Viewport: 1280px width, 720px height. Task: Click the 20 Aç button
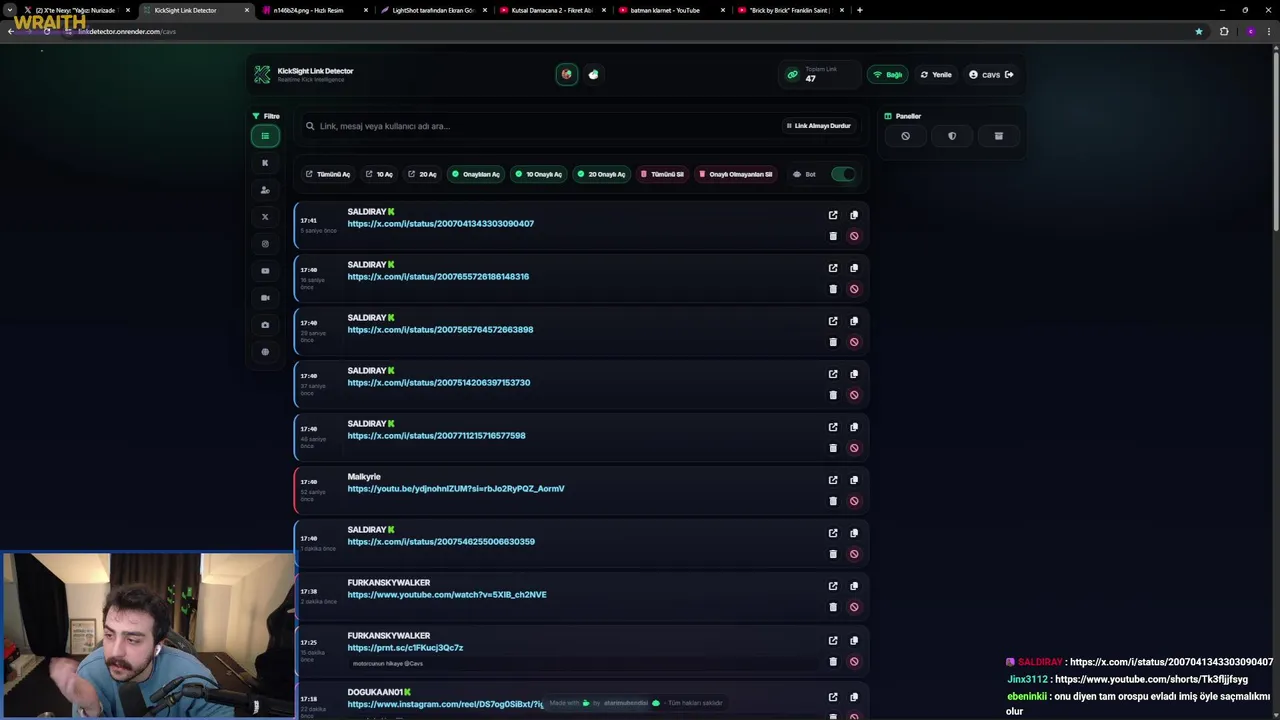pyautogui.click(x=422, y=174)
